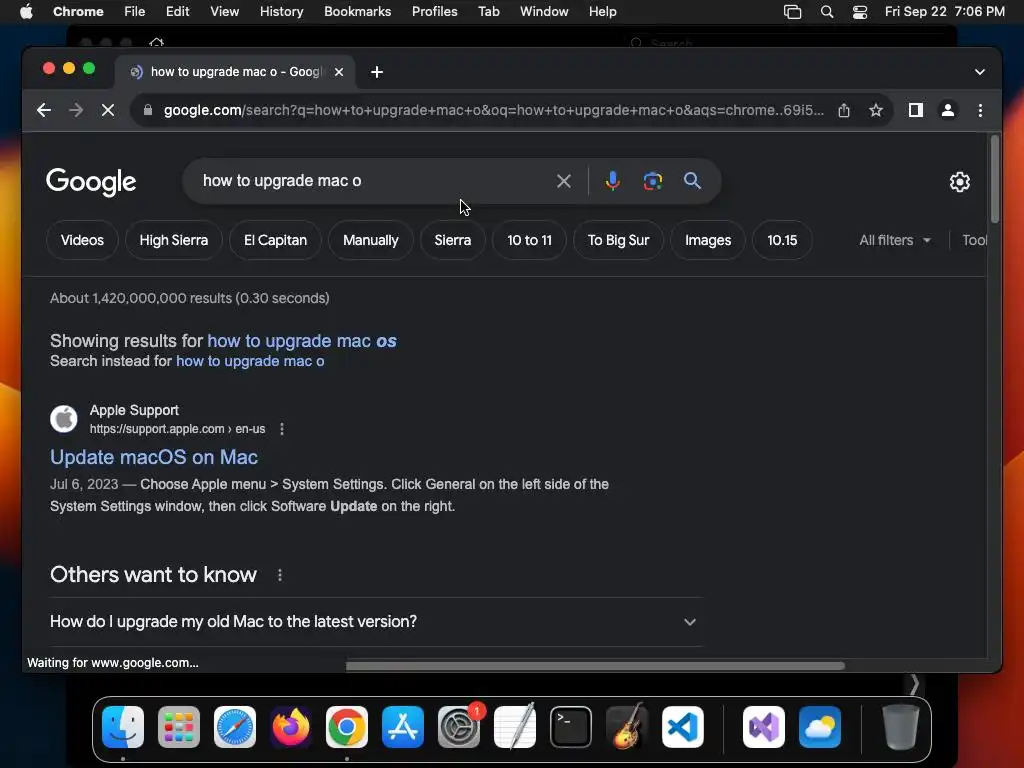This screenshot has width=1024, height=768.
Task: Go back with the browser back arrow
Action: (44, 110)
